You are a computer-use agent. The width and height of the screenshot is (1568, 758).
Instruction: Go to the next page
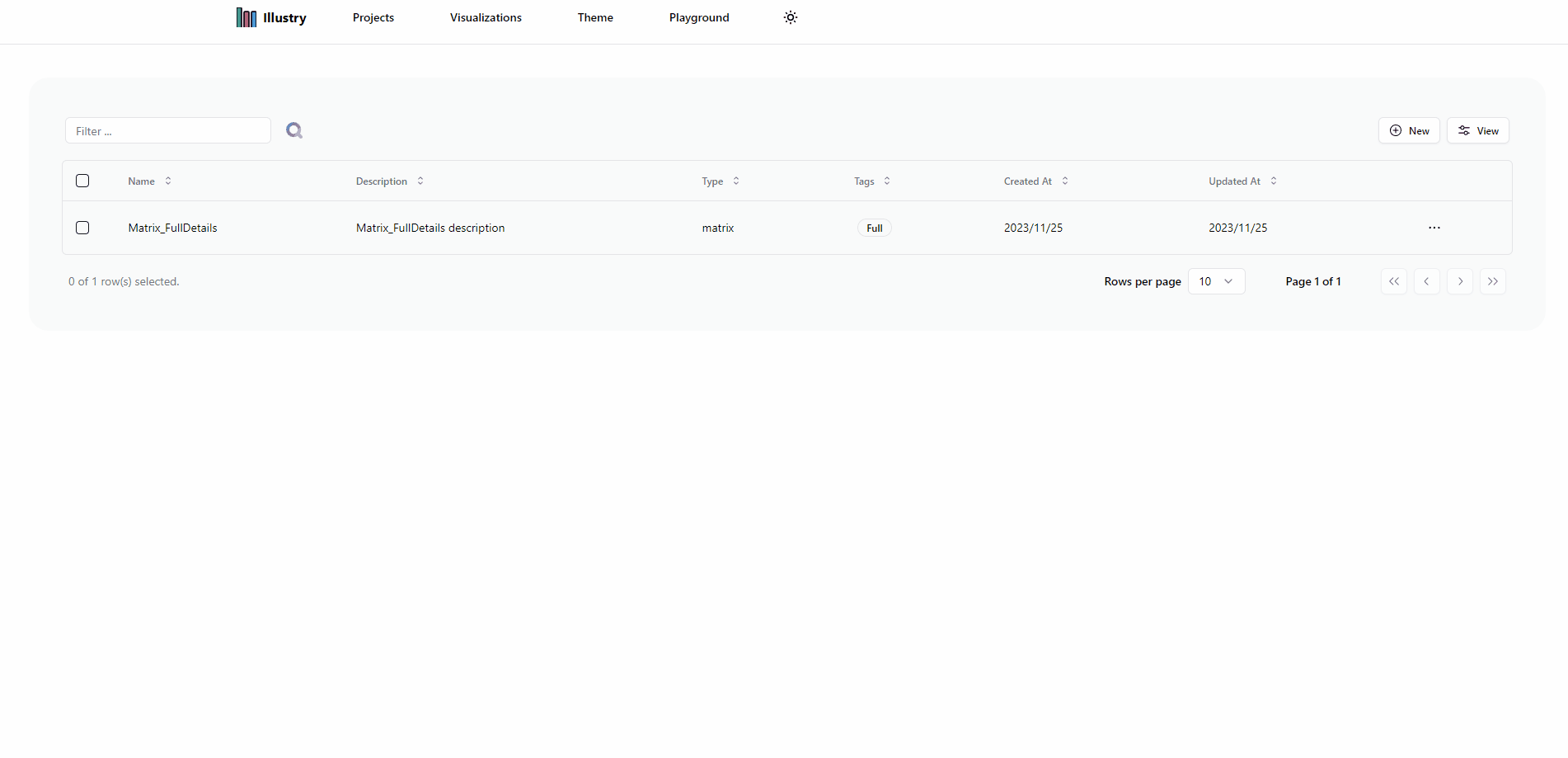(x=1459, y=281)
